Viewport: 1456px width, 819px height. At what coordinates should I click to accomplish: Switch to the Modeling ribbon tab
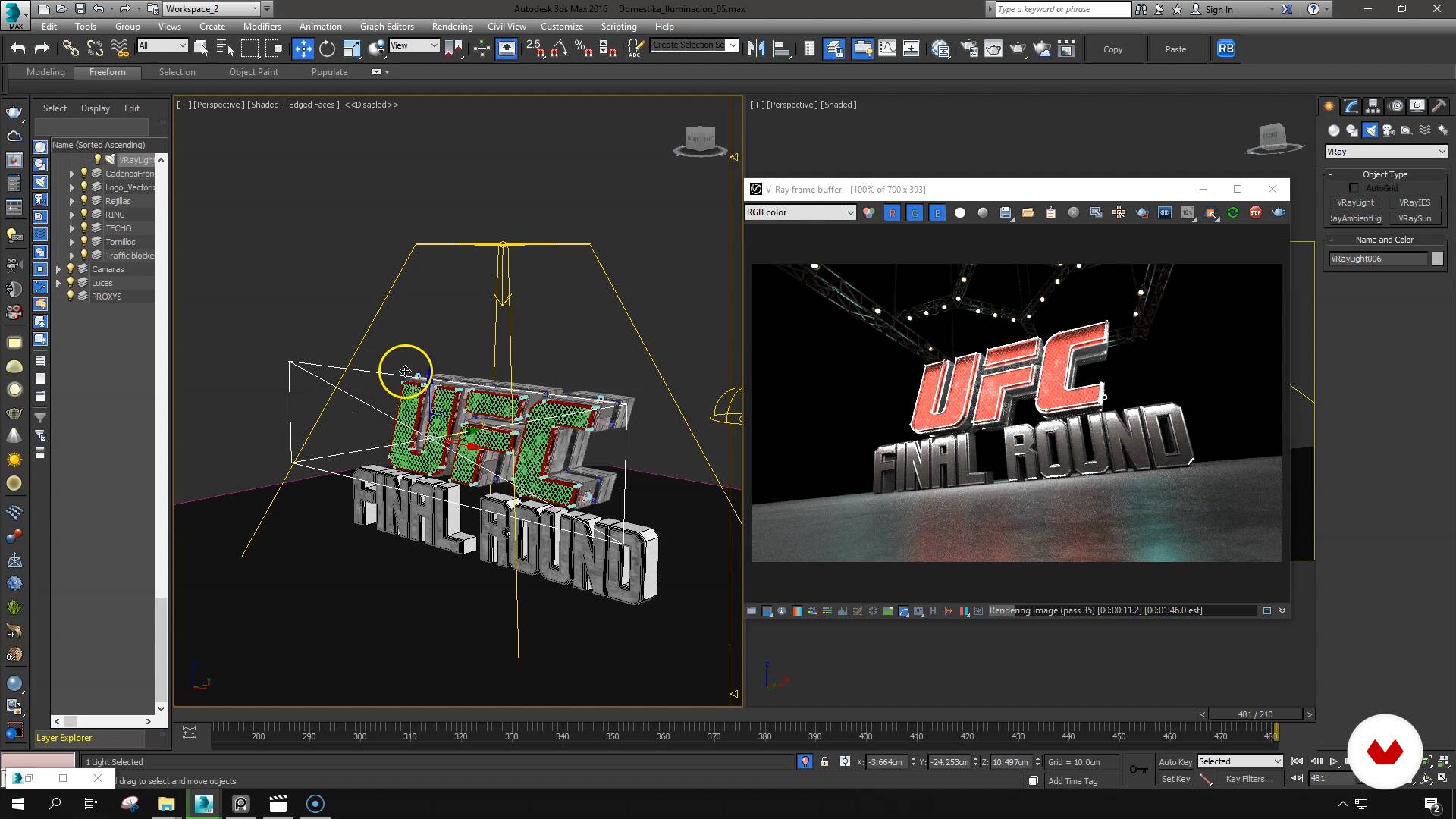point(45,72)
